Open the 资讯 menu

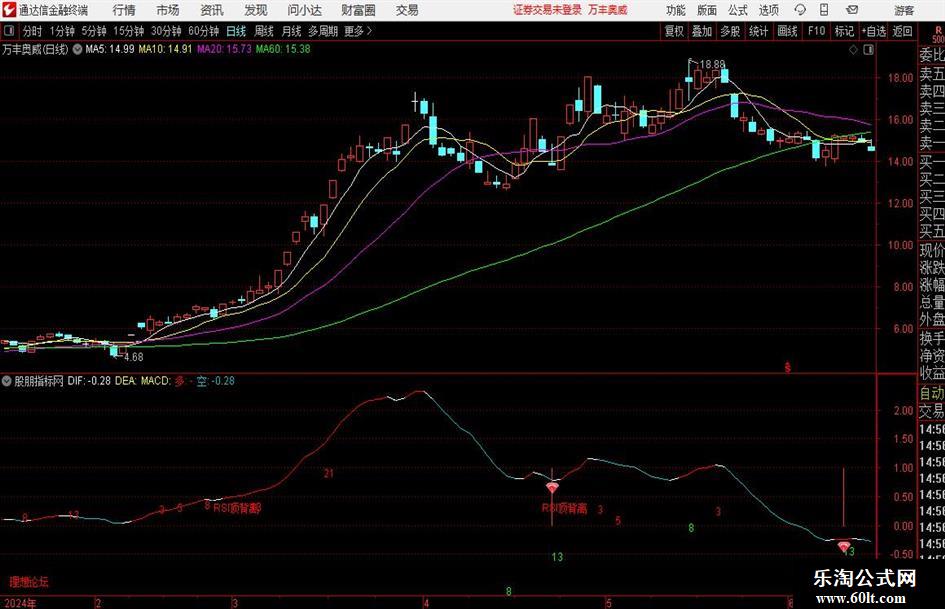point(212,10)
